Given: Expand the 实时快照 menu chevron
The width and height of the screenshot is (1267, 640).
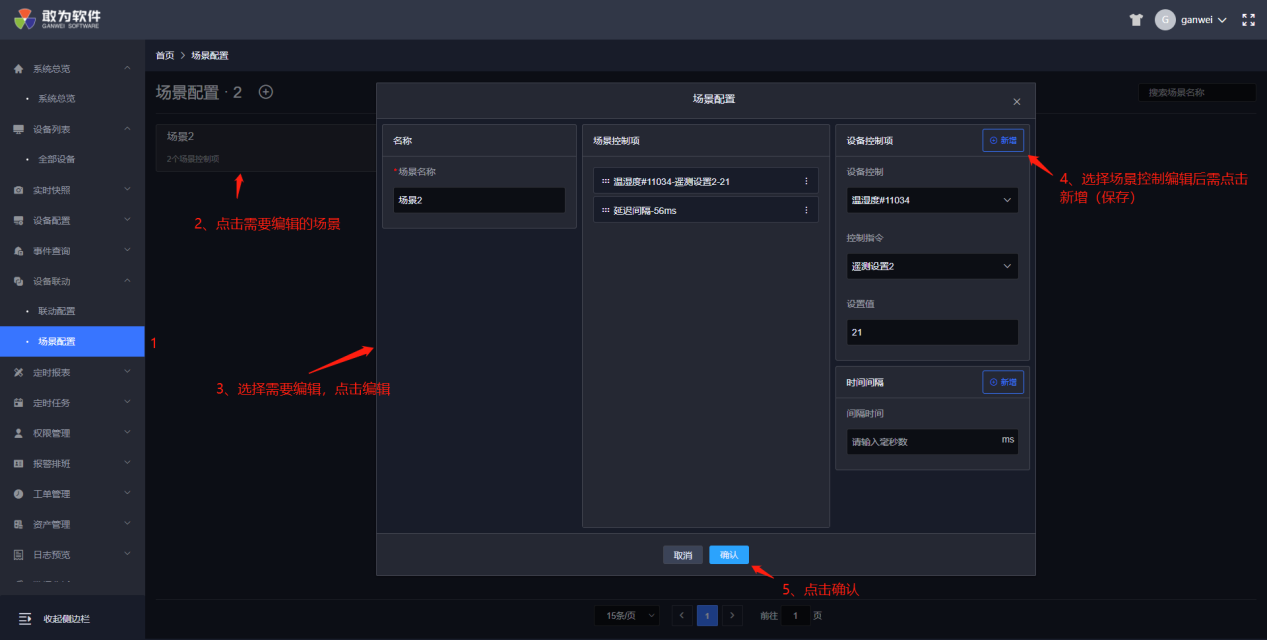Looking at the screenshot, I should (x=127, y=189).
